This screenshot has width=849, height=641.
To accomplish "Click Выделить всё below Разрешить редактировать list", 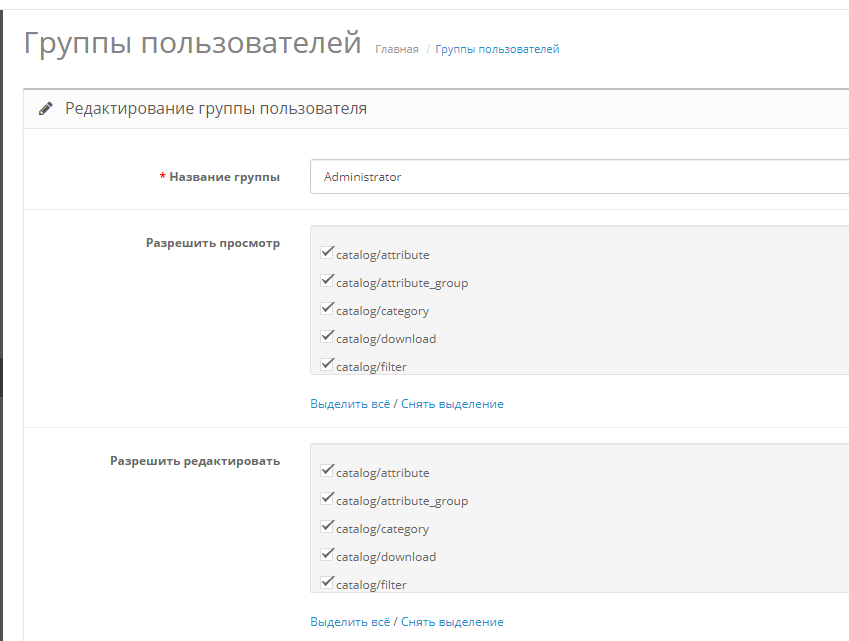I will pos(350,622).
